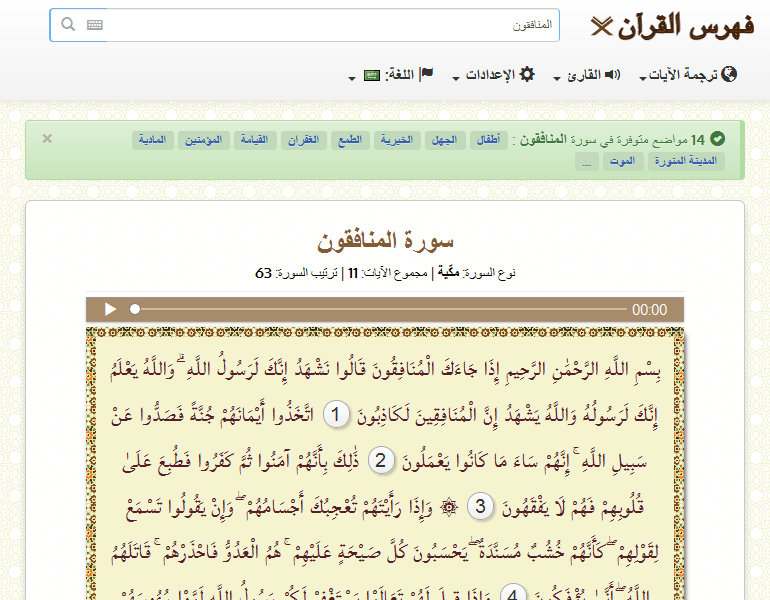The height and width of the screenshot is (600, 770).
Task: Dismiss the green topics notification
Action: point(47,139)
